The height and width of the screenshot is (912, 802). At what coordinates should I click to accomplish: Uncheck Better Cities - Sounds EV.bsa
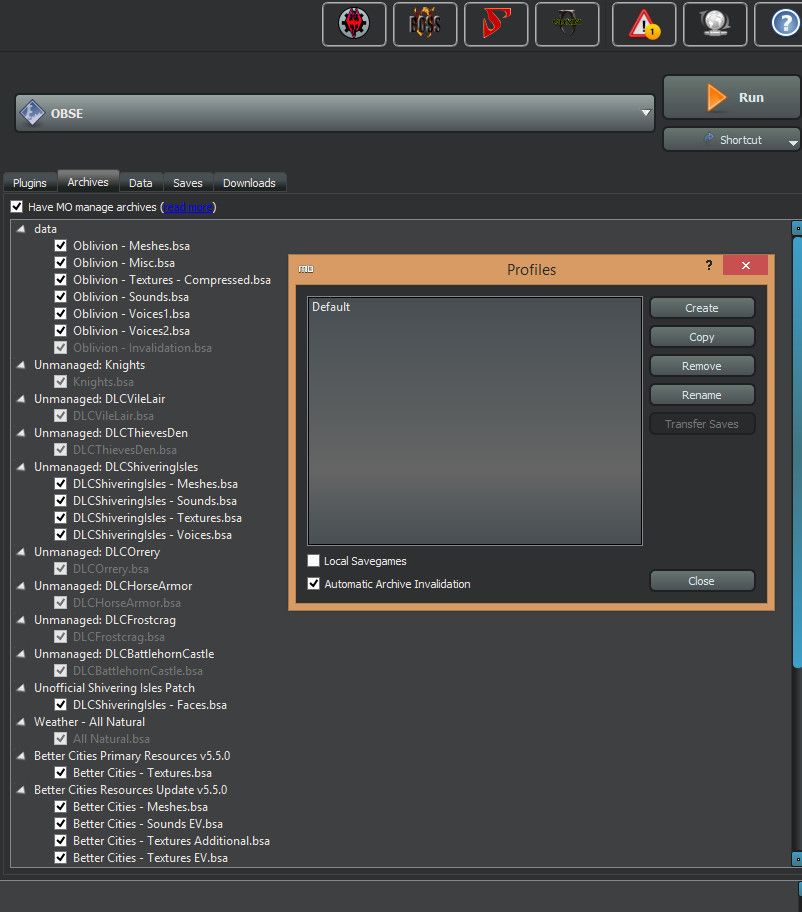[x=60, y=824]
